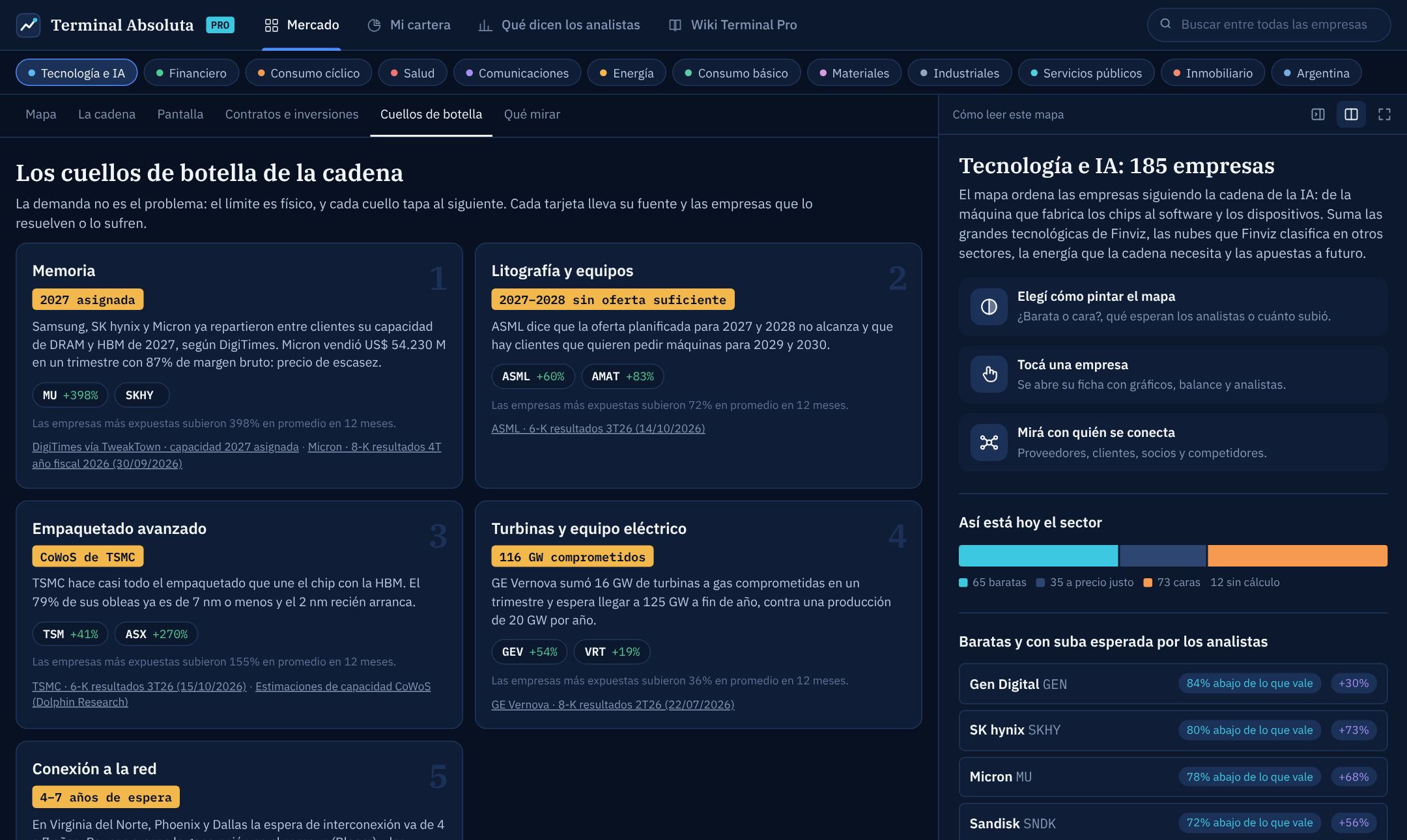1407x840 pixels.
Task: Click the GEV +54% ticker chip
Action: [530, 651]
